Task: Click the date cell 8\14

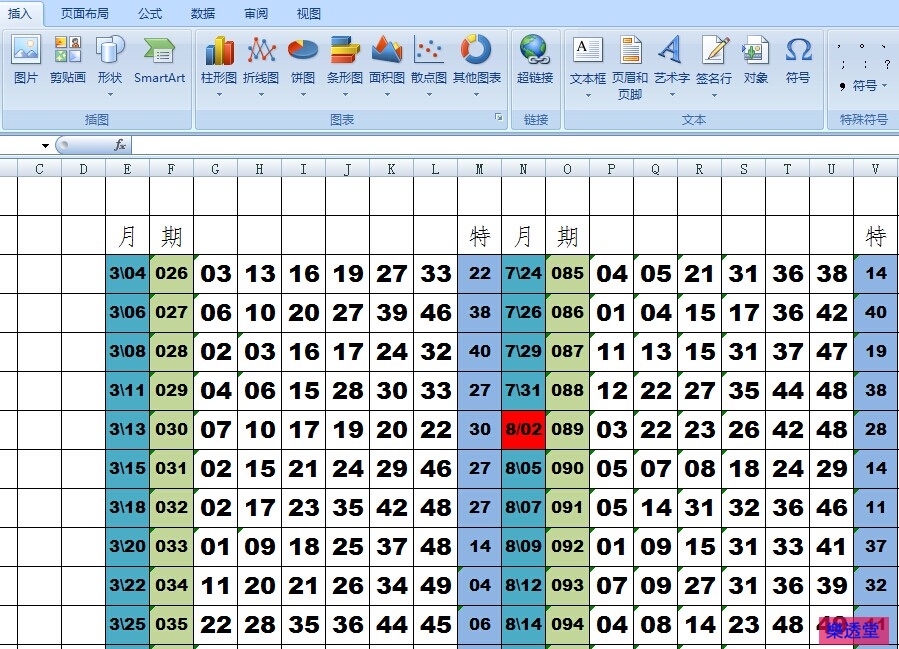Action: (x=523, y=624)
